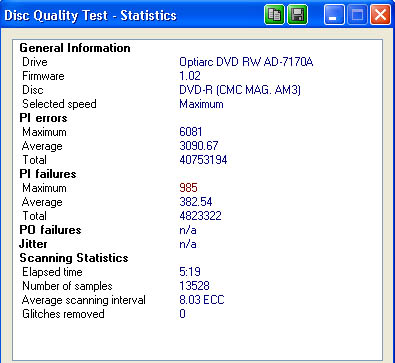Viewport: 395px width, 363px height.
Task: Click the 'Disc Quality Test - Statistics' title
Action: click(90, 15)
